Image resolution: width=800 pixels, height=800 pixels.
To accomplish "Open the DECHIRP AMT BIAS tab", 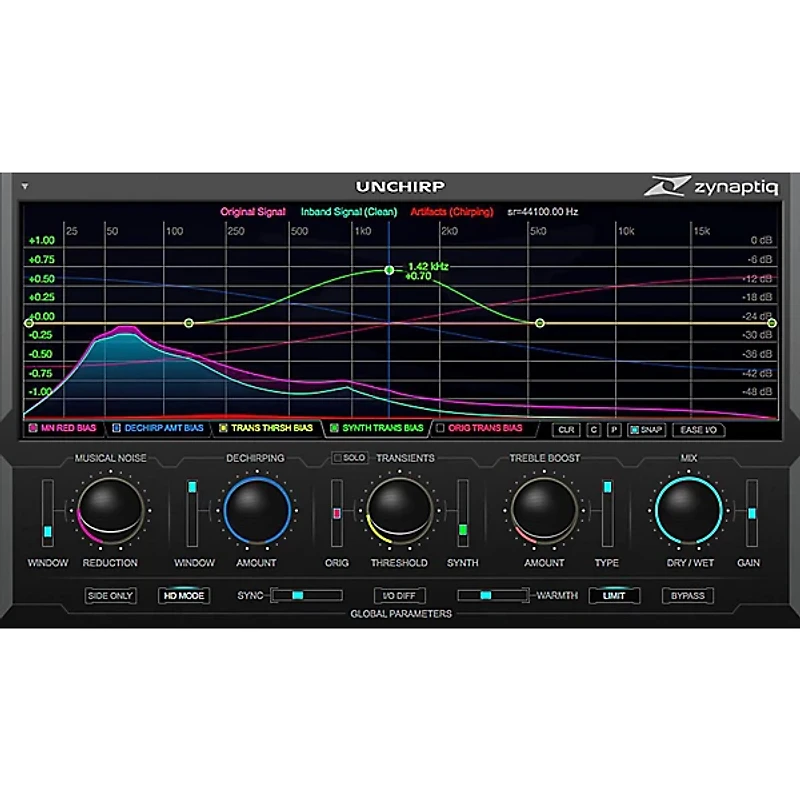I will point(160,427).
